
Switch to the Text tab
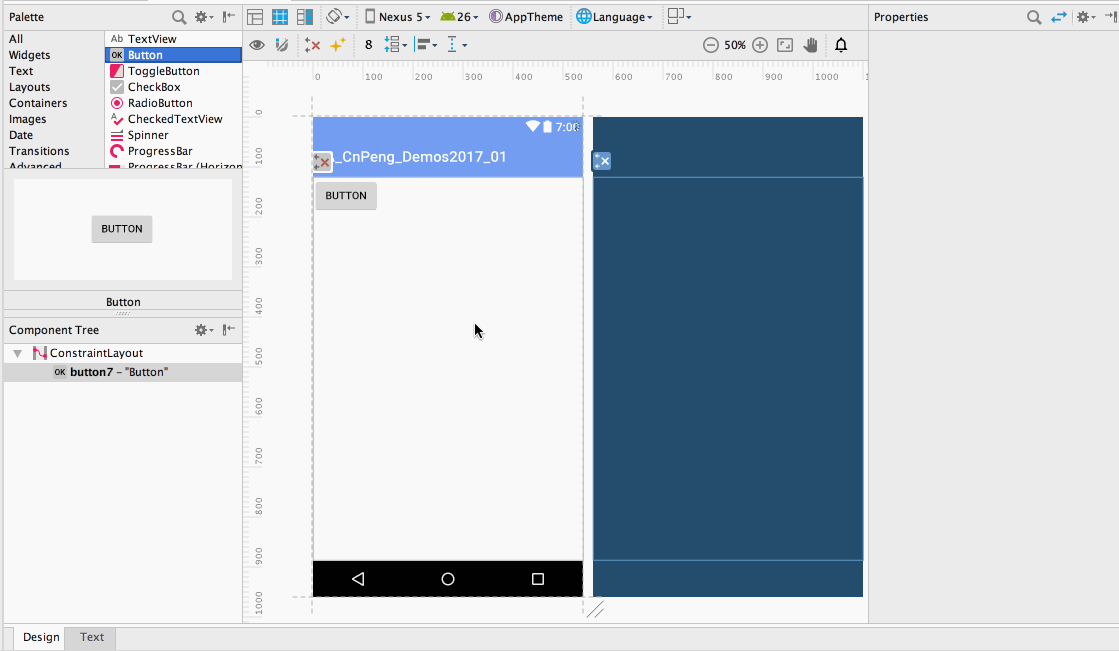(91, 637)
